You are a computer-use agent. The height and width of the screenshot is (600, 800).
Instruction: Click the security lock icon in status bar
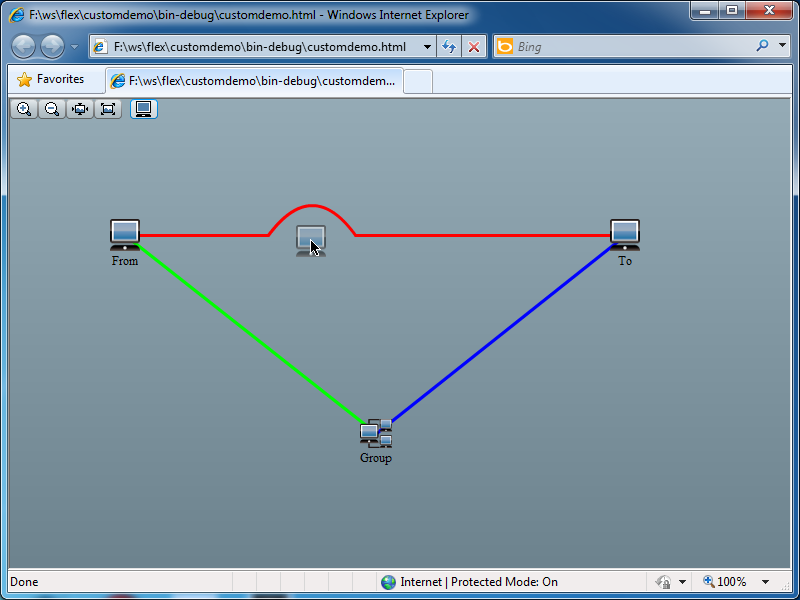tap(663, 582)
